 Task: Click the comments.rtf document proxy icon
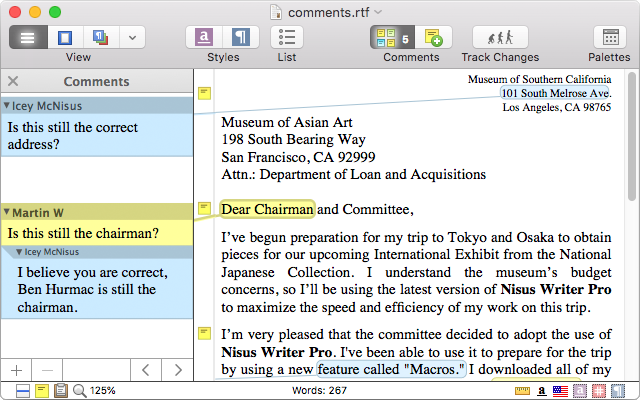click(x=276, y=12)
